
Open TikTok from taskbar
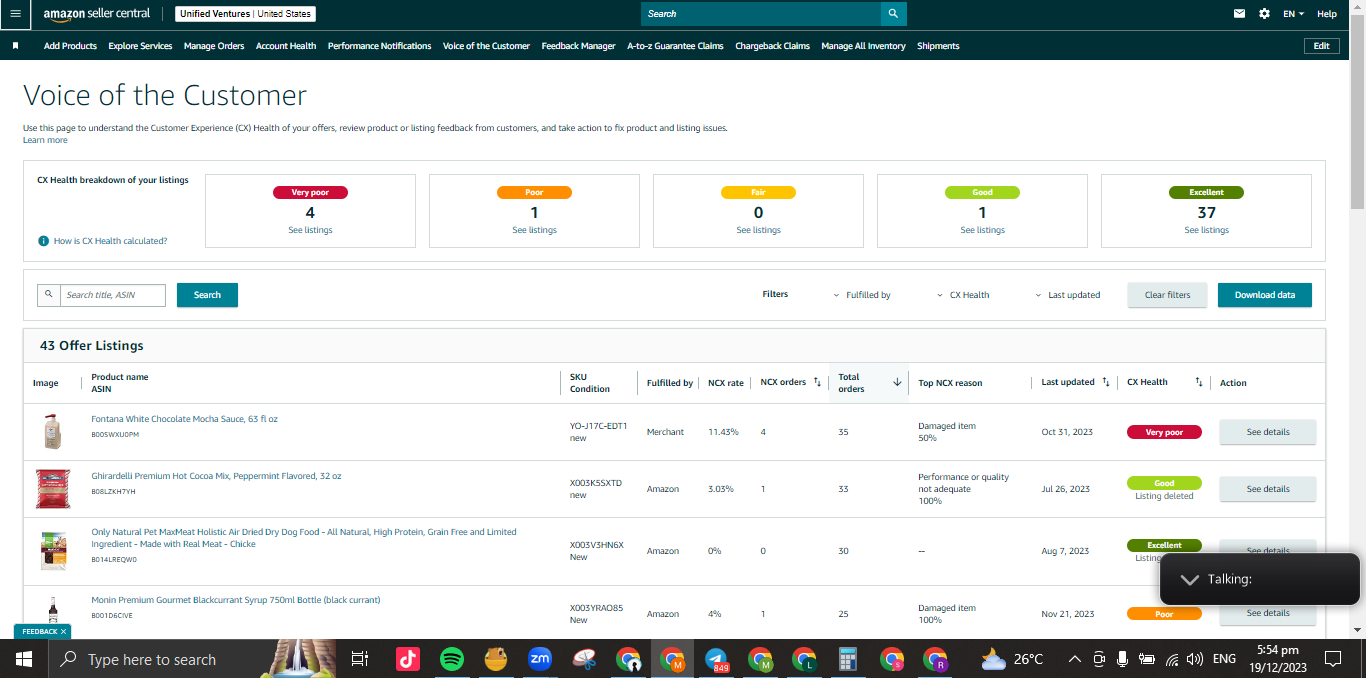[x=407, y=659]
